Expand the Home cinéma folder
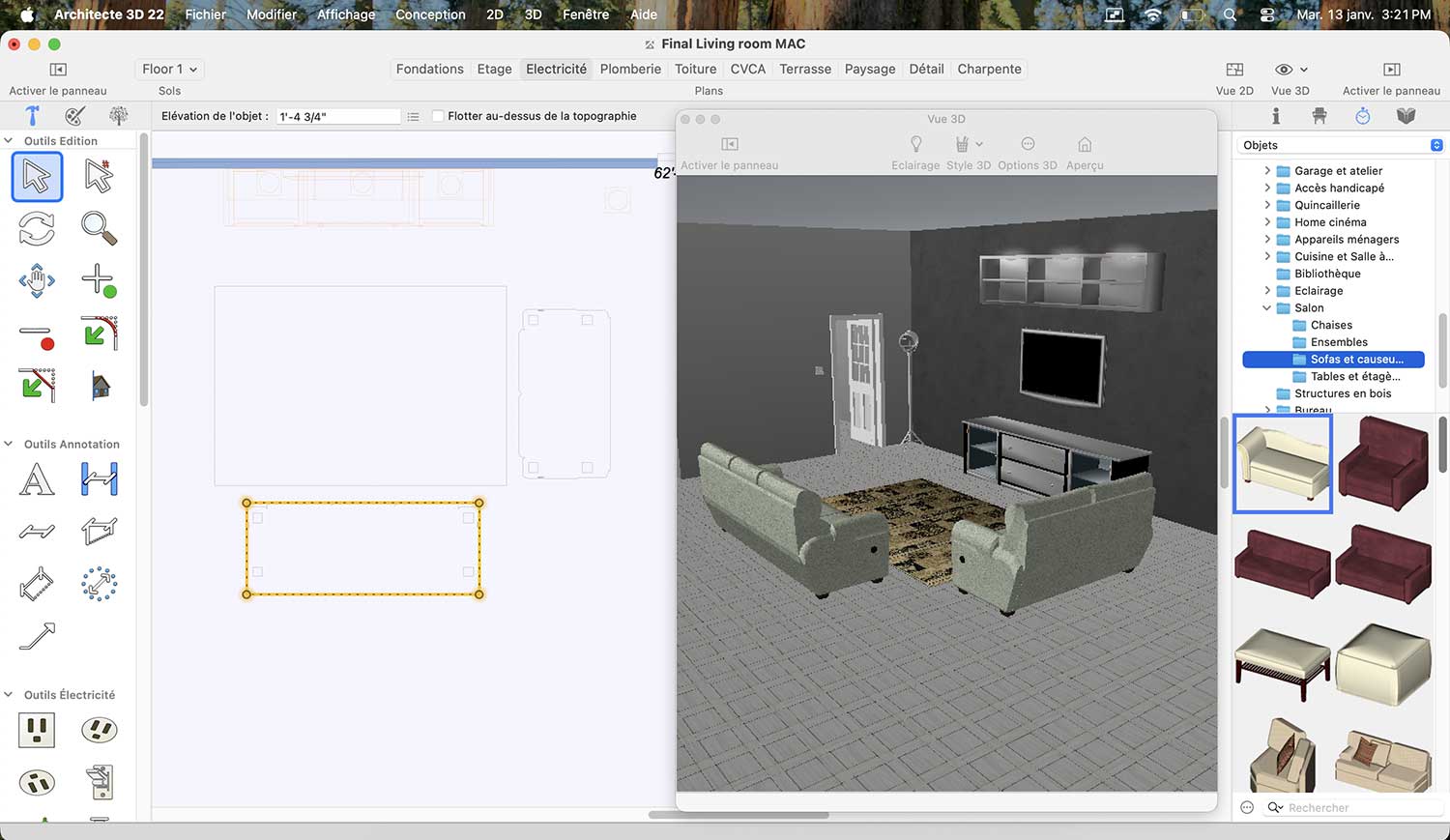Viewport: 1450px width, 840px height. click(x=1267, y=222)
